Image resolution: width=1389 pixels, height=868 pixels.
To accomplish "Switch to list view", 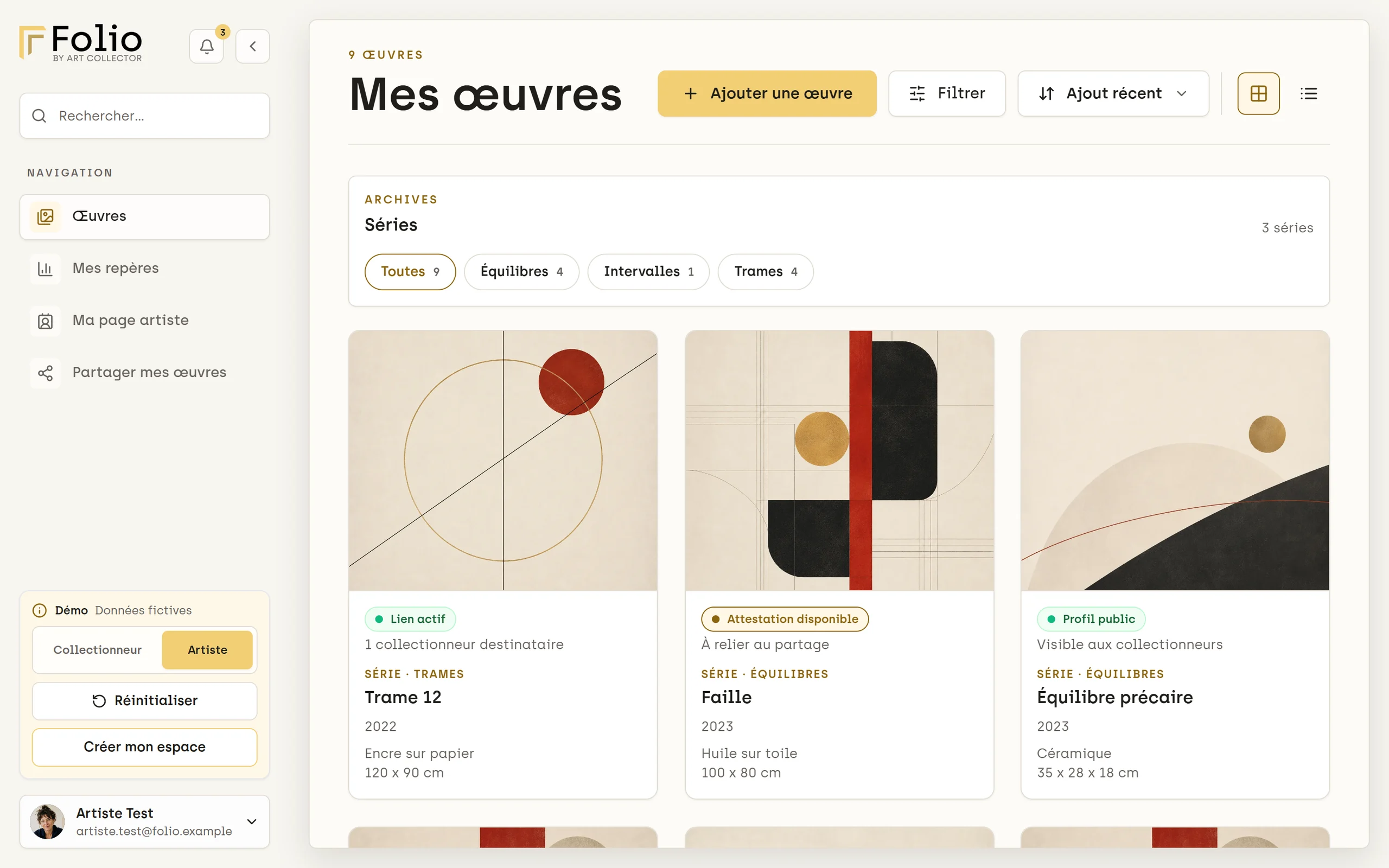I will click(1309, 93).
